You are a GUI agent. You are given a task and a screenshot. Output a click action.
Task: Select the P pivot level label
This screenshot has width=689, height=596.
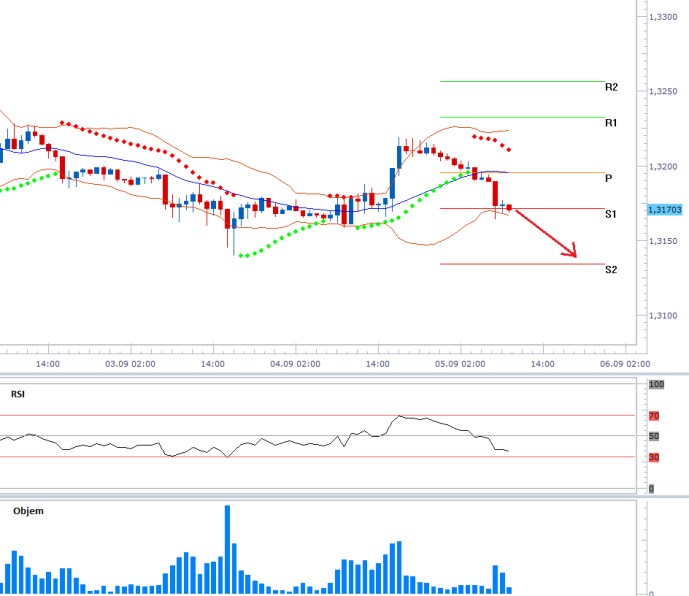click(609, 178)
